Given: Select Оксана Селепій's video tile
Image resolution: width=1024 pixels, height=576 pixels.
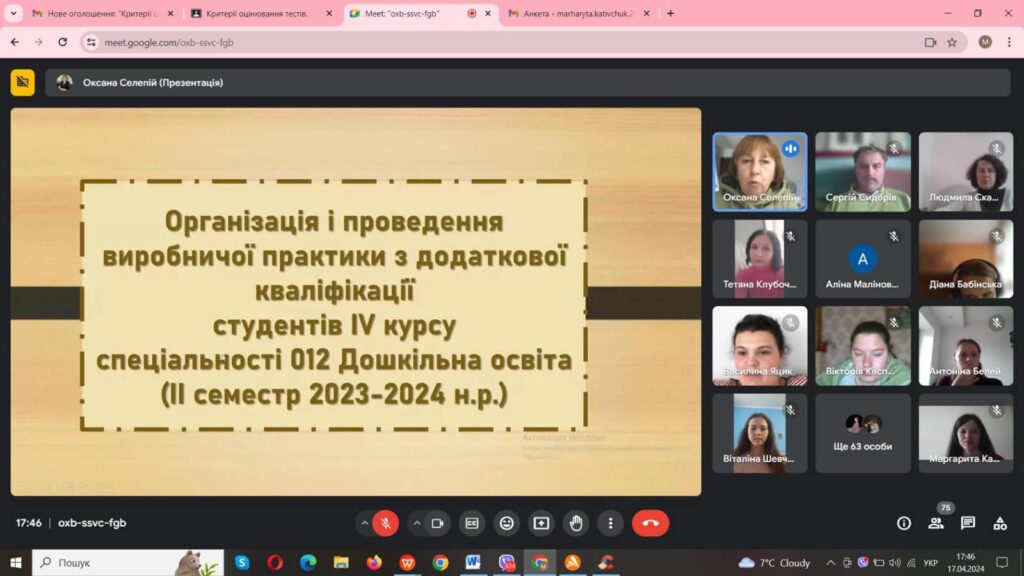Looking at the screenshot, I should 759,171.
